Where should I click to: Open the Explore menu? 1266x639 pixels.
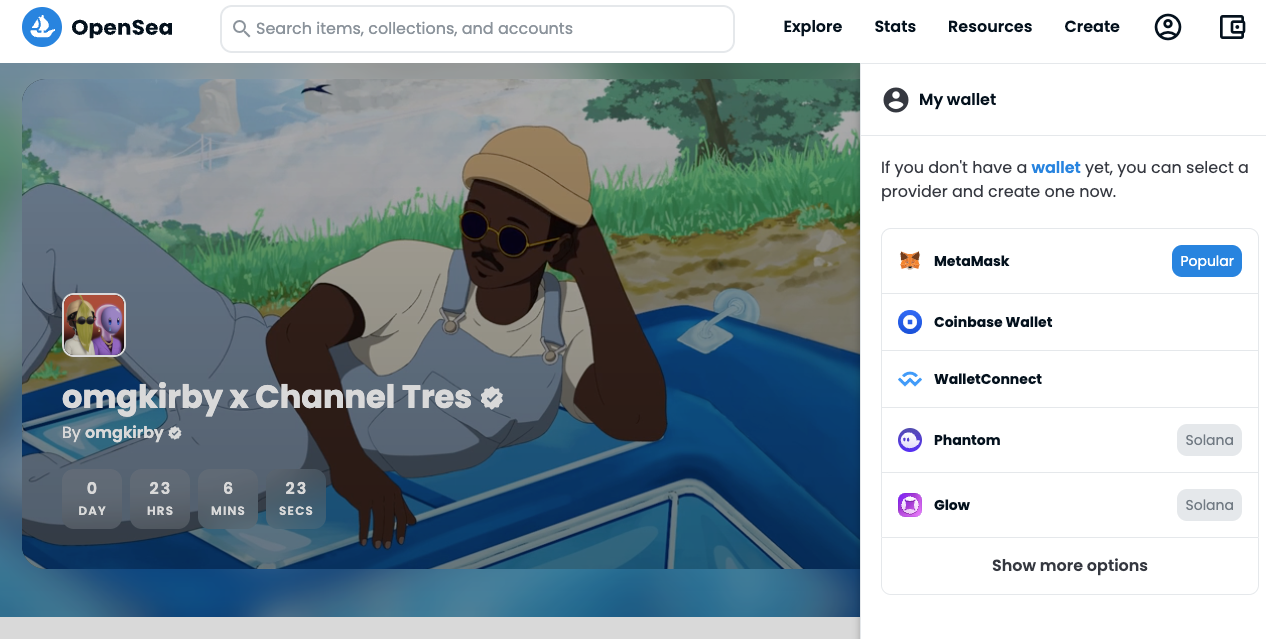[812, 27]
